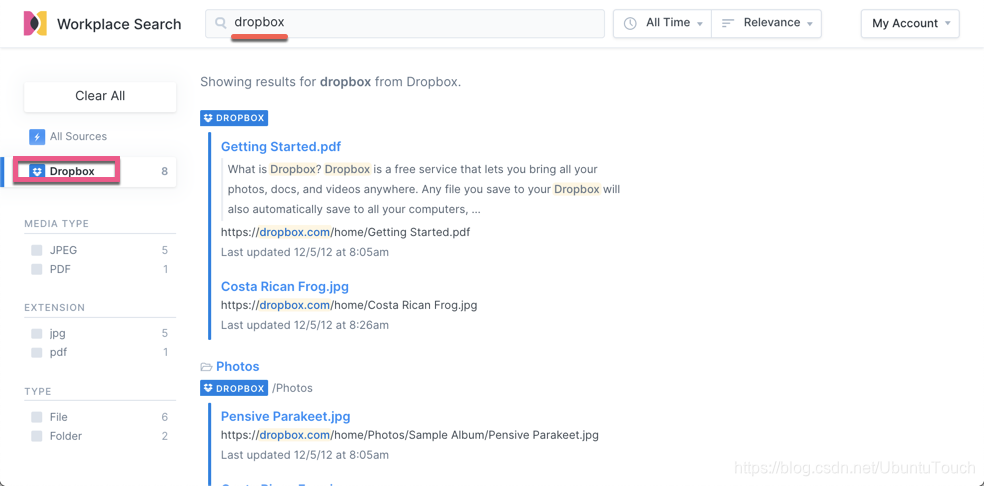Click the DROPBOX badge beside /Photos
984x486 pixels.
[234, 388]
